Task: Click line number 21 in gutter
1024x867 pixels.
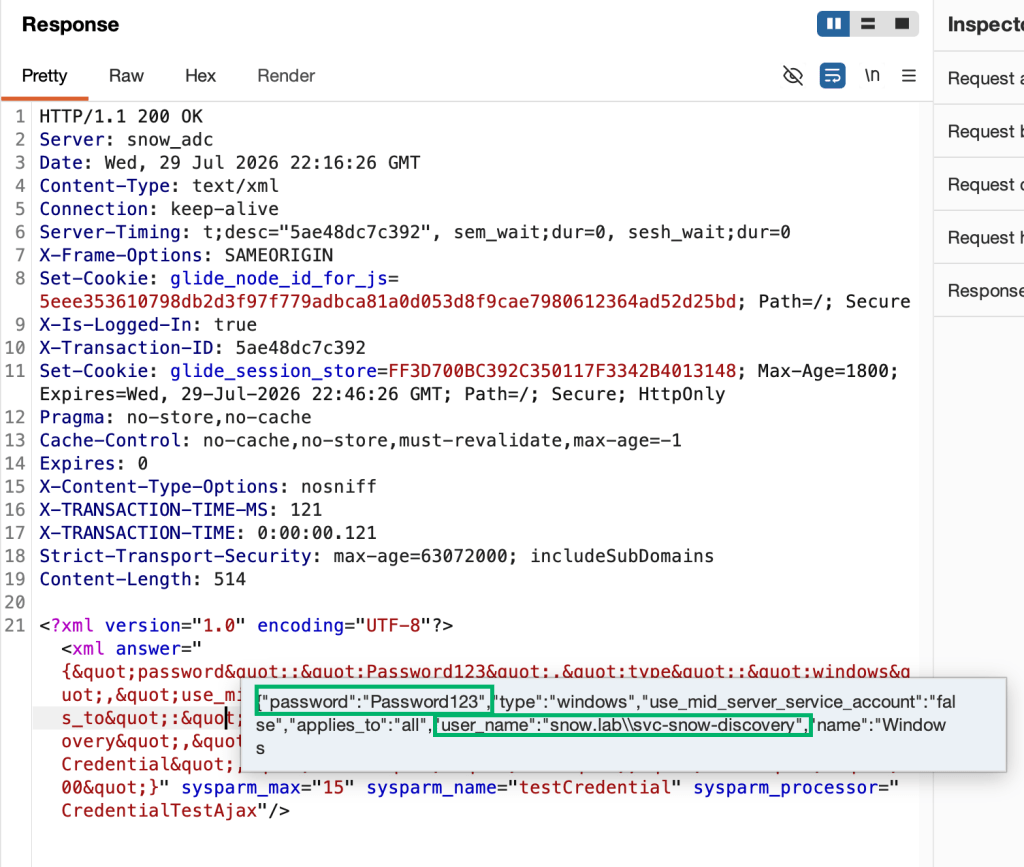Action: coord(14,625)
